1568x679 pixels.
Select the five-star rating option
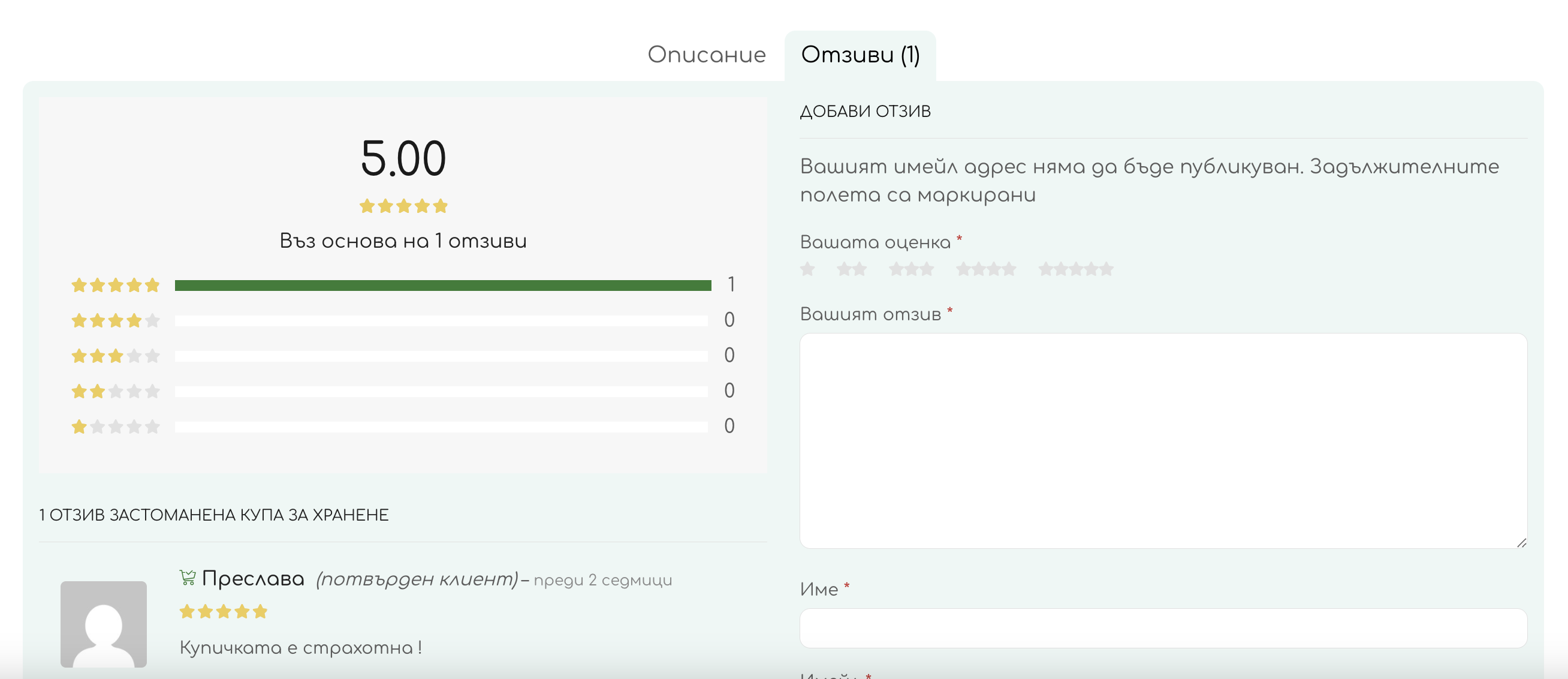click(1075, 269)
